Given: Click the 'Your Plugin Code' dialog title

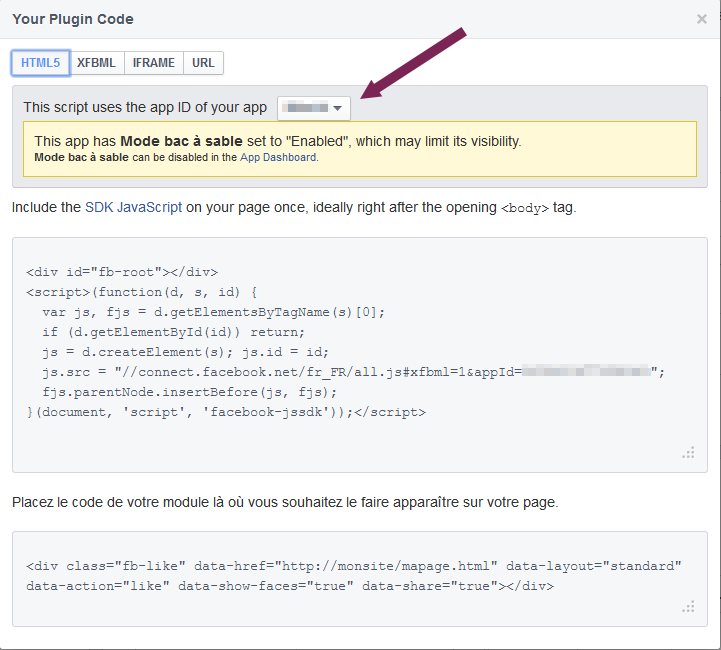Looking at the screenshot, I should click(73, 19).
